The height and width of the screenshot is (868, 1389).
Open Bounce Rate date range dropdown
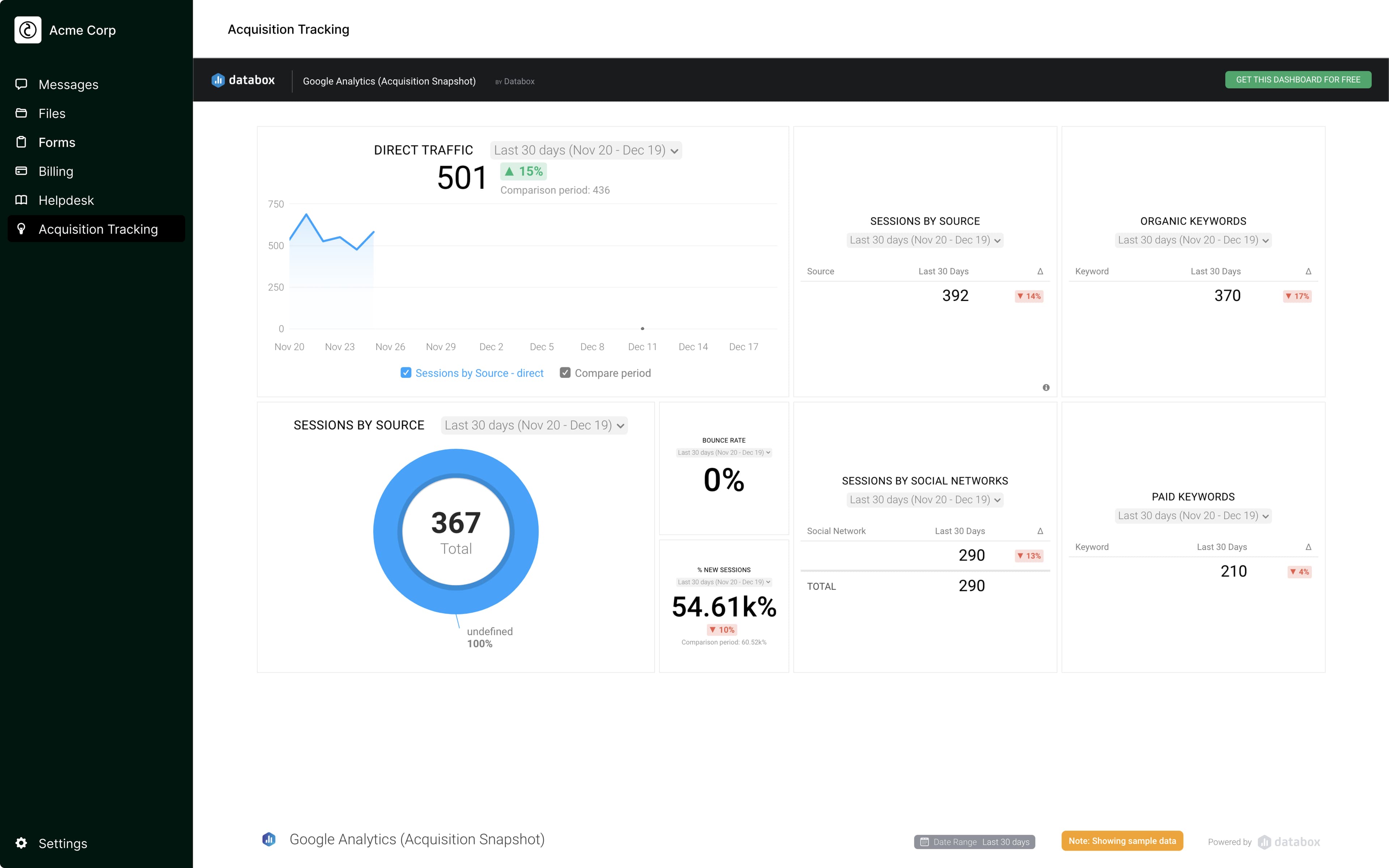point(723,452)
